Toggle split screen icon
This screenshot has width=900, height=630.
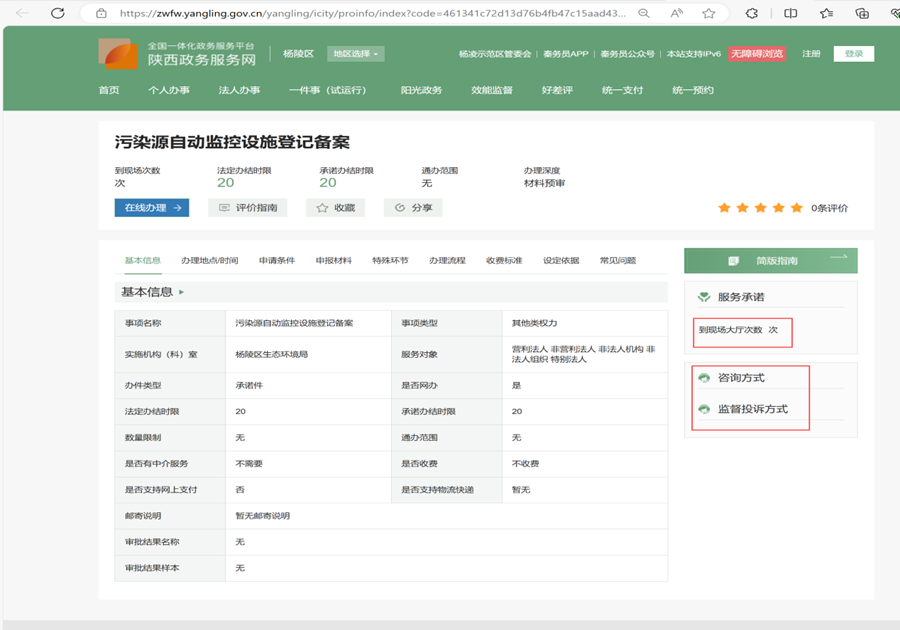790,13
